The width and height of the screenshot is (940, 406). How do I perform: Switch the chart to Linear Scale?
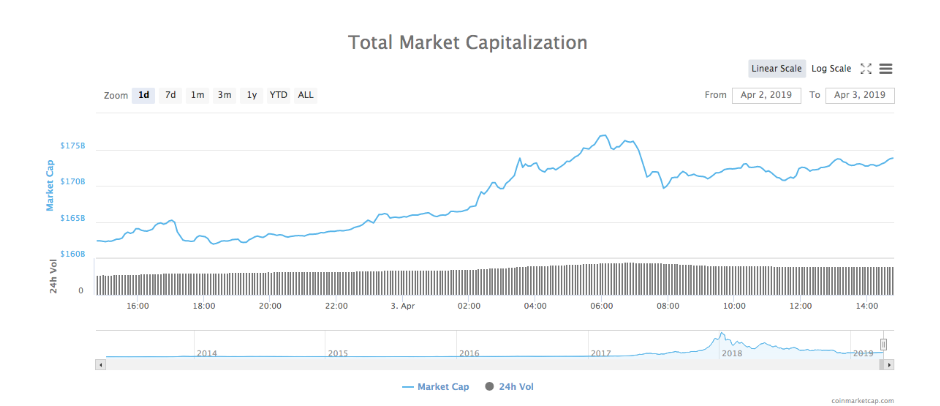pyautogui.click(x=777, y=69)
